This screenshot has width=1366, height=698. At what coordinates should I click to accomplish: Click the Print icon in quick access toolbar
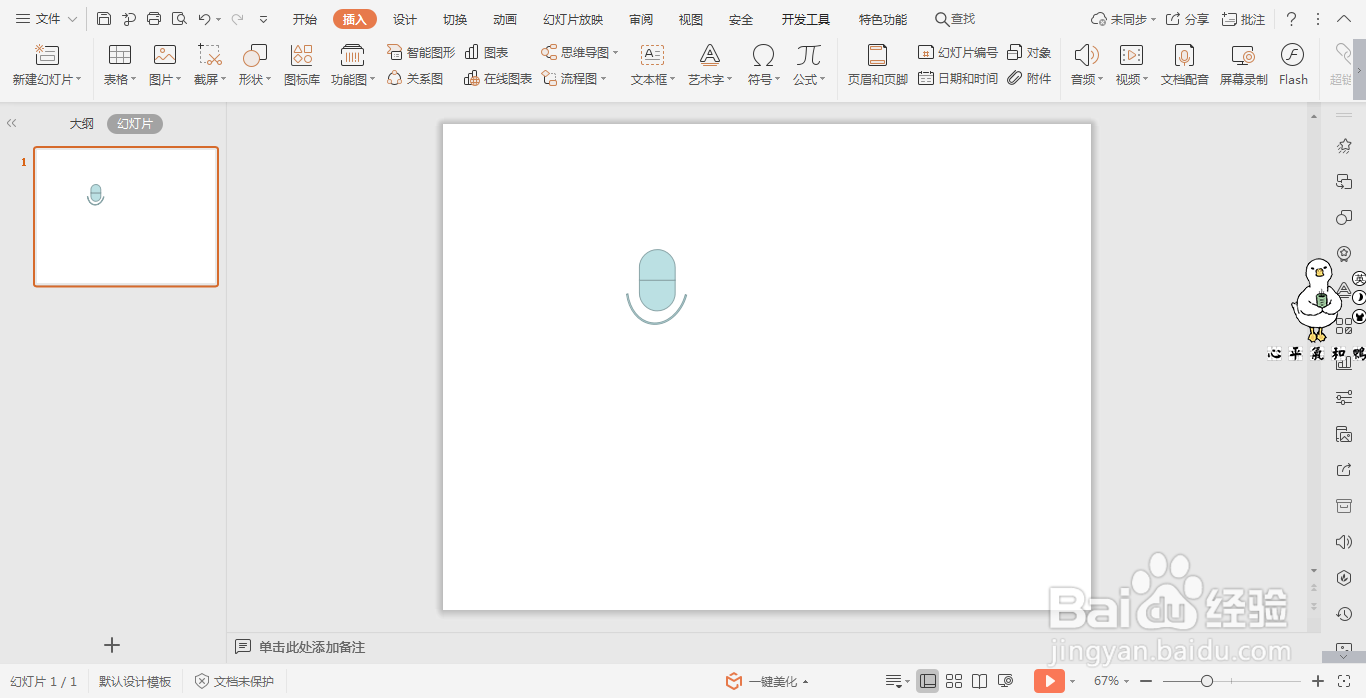[x=154, y=19]
